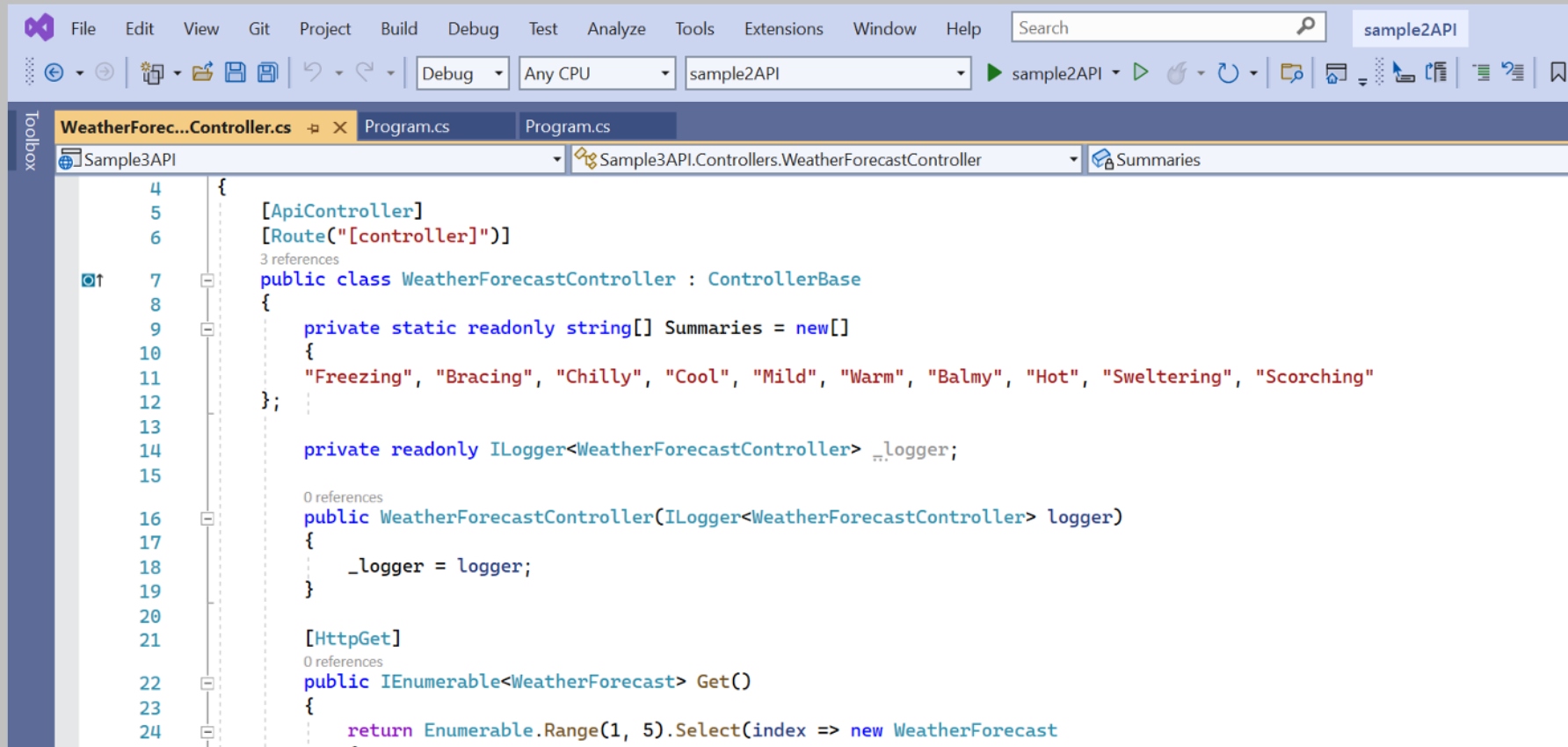Open the Debug configuration dropdown
Viewport: 1568px width, 747px height.
coord(462,74)
